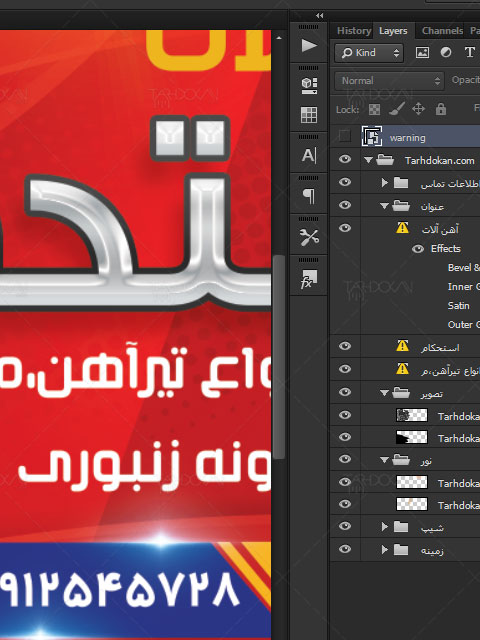The width and height of the screenshot is (480, 640).
Task: Filter layers by type T icon
Action: (x=469, y=52)
